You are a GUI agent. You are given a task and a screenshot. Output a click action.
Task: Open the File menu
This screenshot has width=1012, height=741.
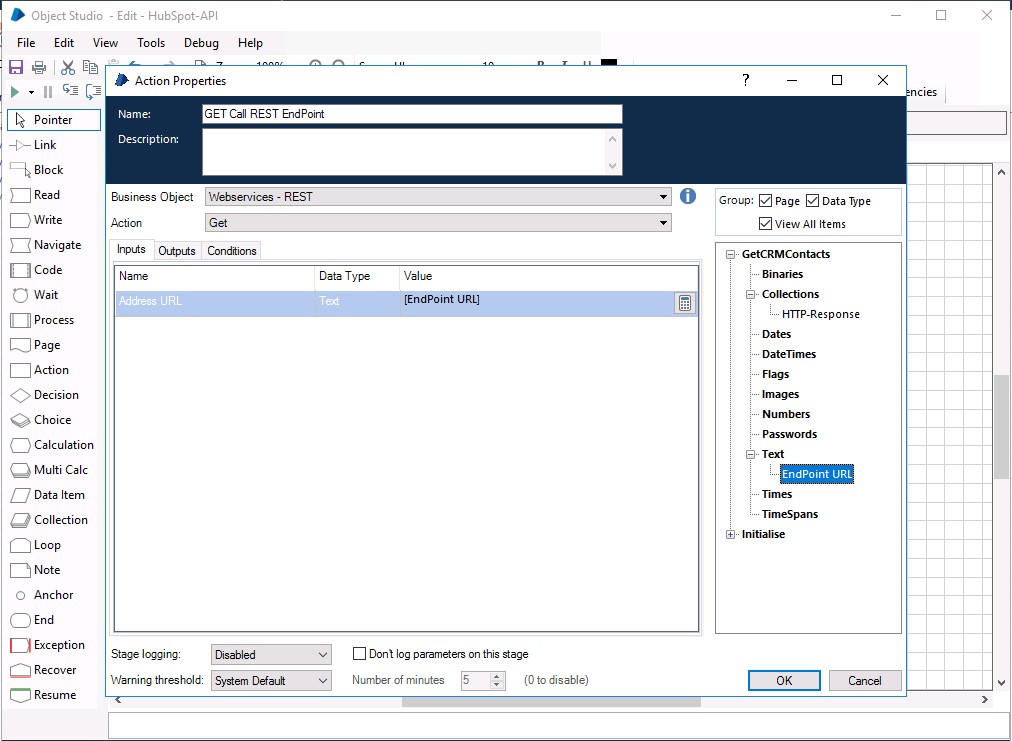[26, 43]
